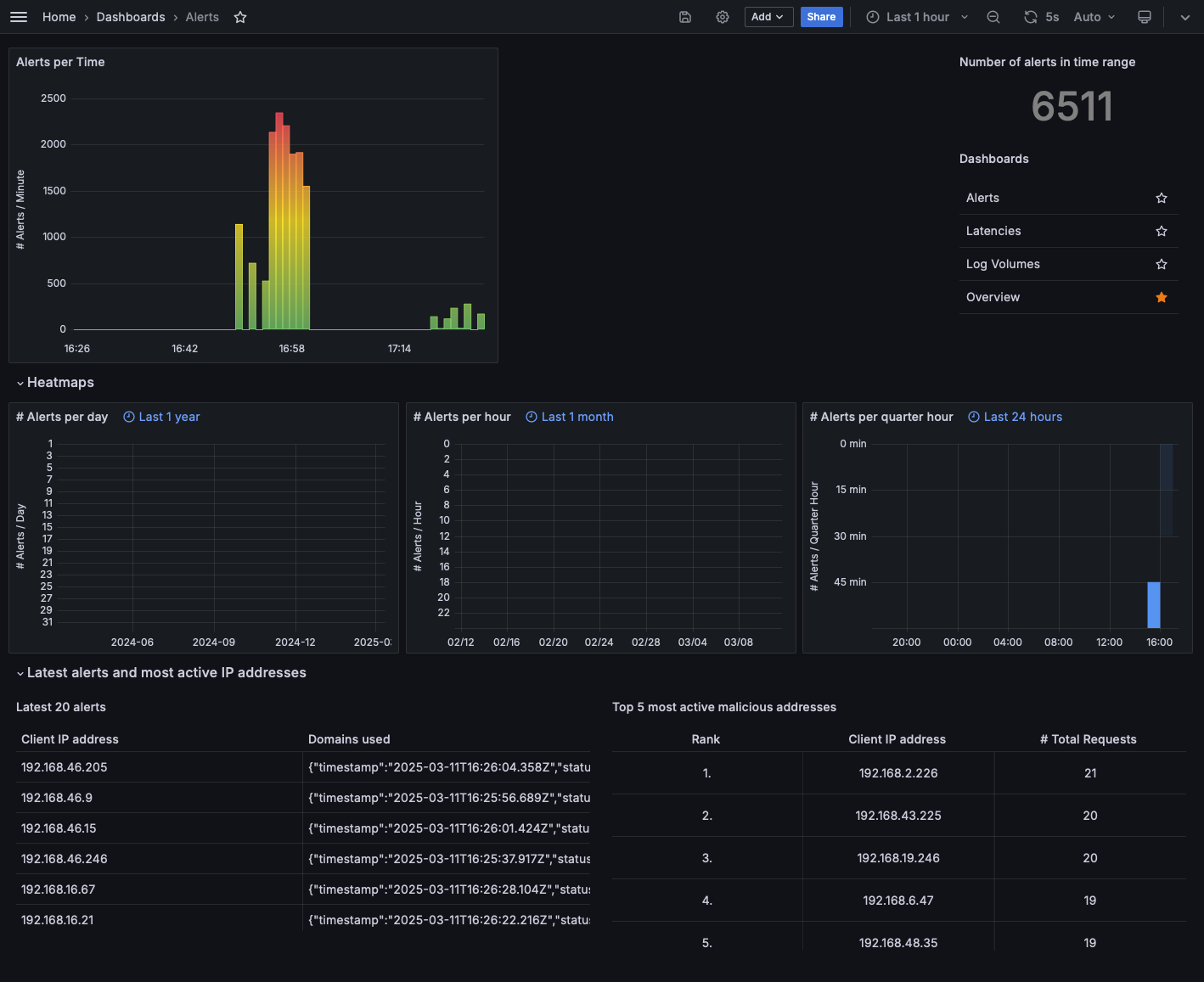The height and width of the screenshot is (982, 1204).
Task: Click address 192.168.43.225
Action: point(898,816)
